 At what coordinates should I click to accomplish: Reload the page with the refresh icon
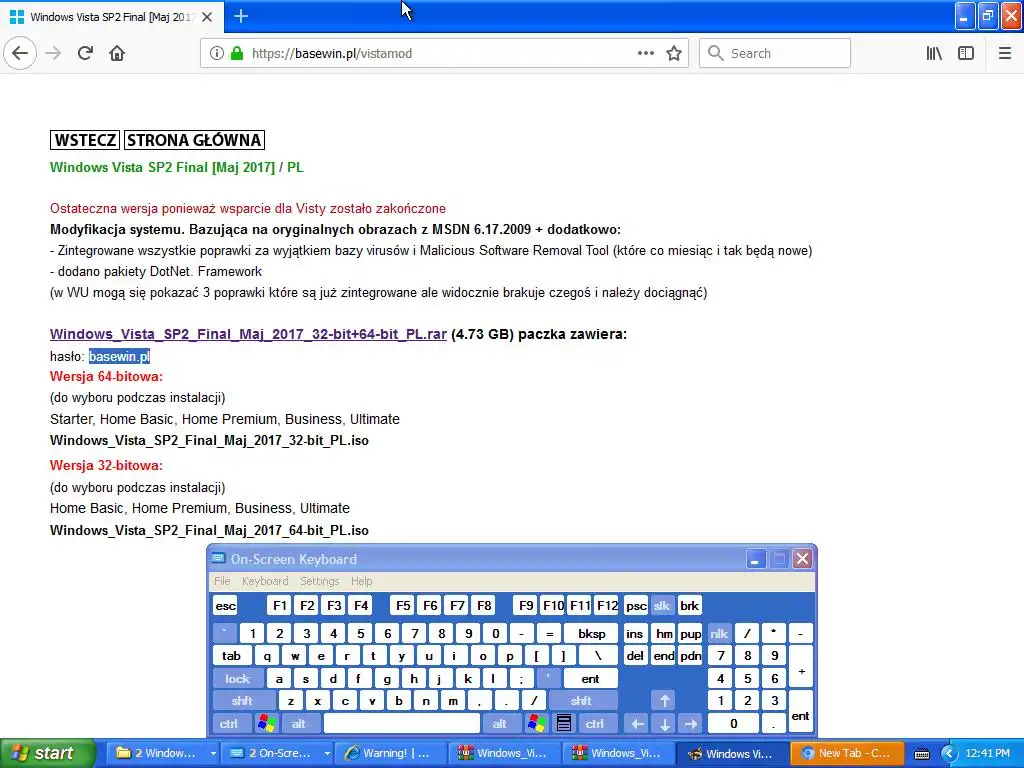[x=85, y=53]
